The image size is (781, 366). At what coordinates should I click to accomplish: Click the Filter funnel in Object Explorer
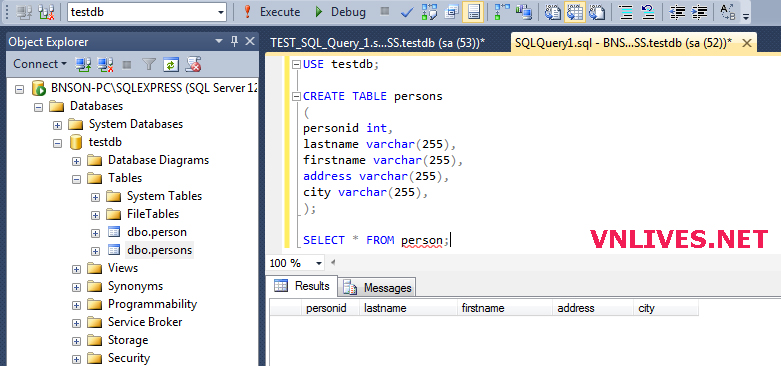pyautogui.click(x=149, y=64)
